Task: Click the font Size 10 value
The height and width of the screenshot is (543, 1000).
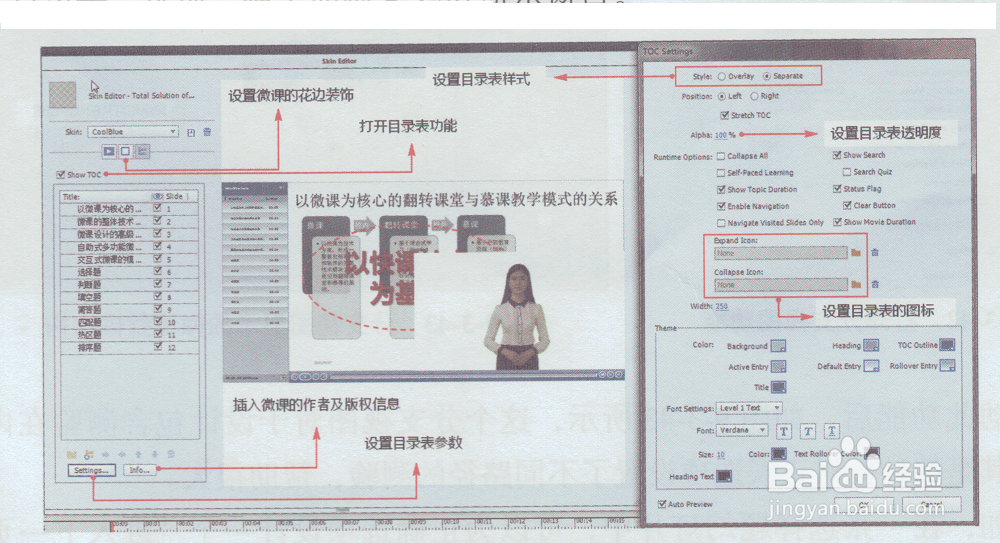Action: coord(721,455)
